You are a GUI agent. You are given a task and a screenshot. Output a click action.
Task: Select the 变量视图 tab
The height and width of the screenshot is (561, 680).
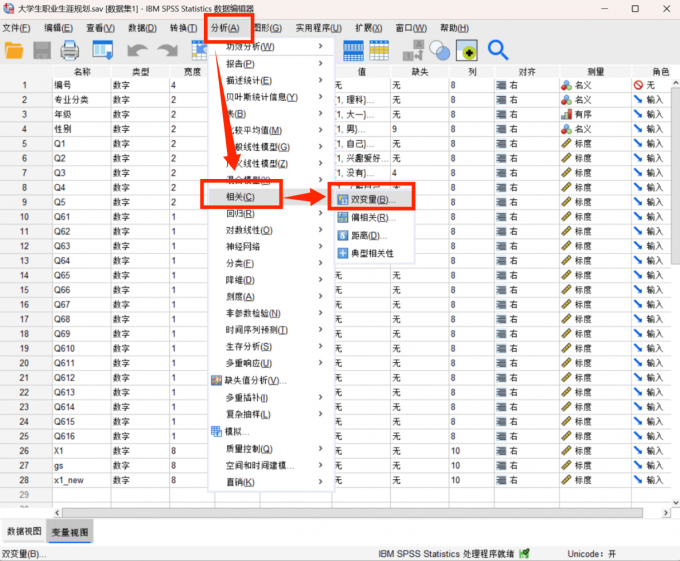click(x=70, y=532)
